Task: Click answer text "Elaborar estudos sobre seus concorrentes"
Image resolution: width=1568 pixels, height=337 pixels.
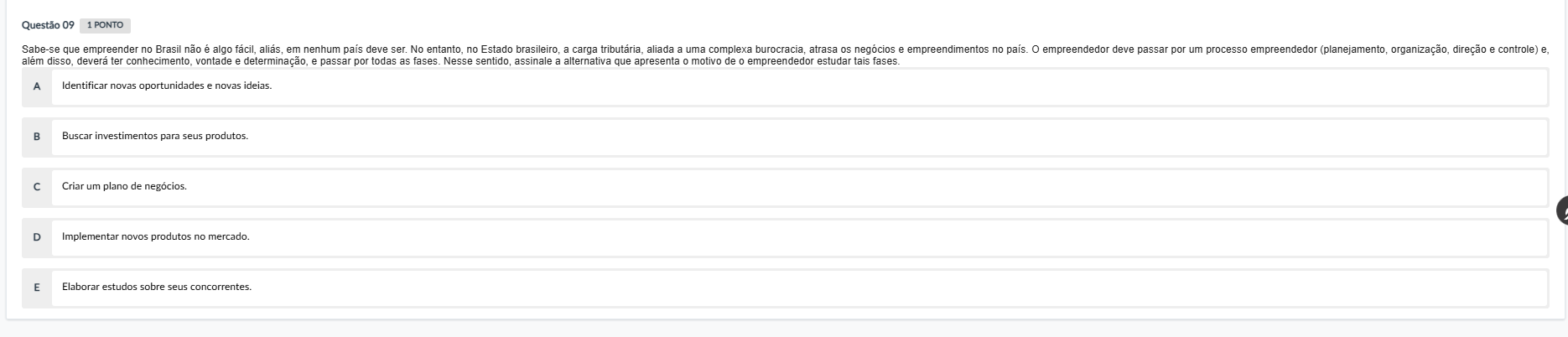Action: 157,288
